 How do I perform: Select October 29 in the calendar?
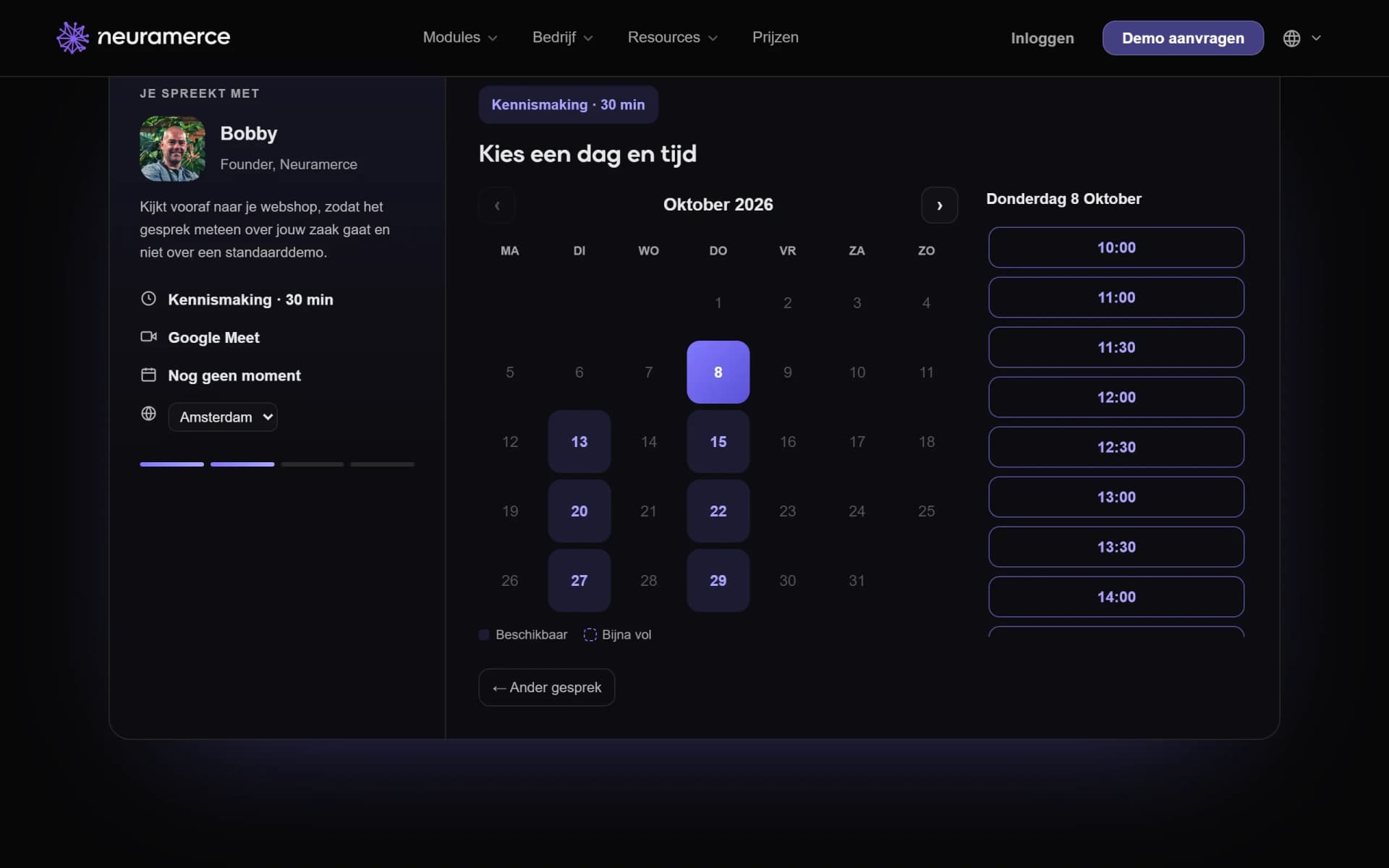(x=718, y=580)
